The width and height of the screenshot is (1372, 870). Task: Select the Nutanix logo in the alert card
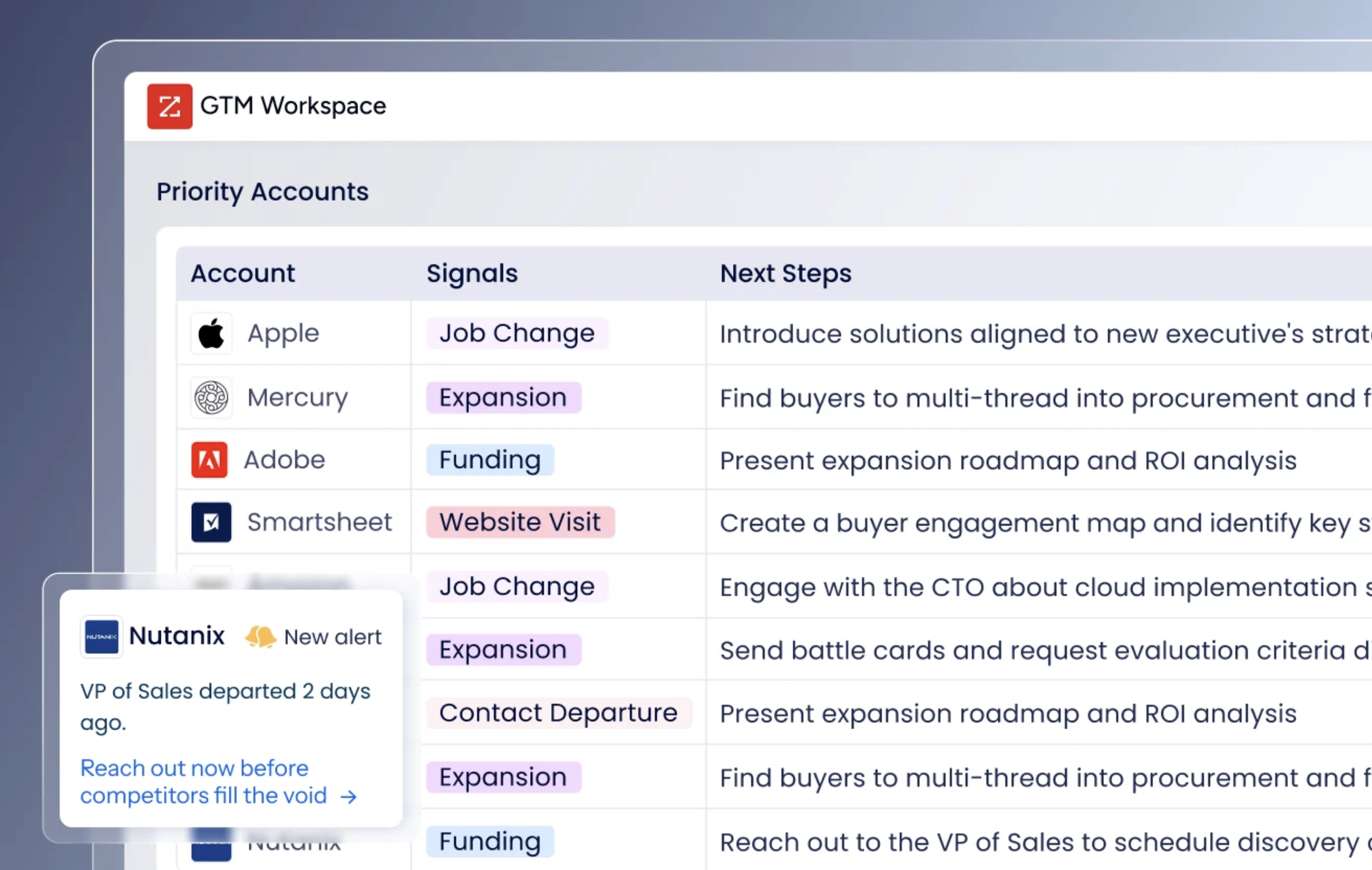(101, 636)
